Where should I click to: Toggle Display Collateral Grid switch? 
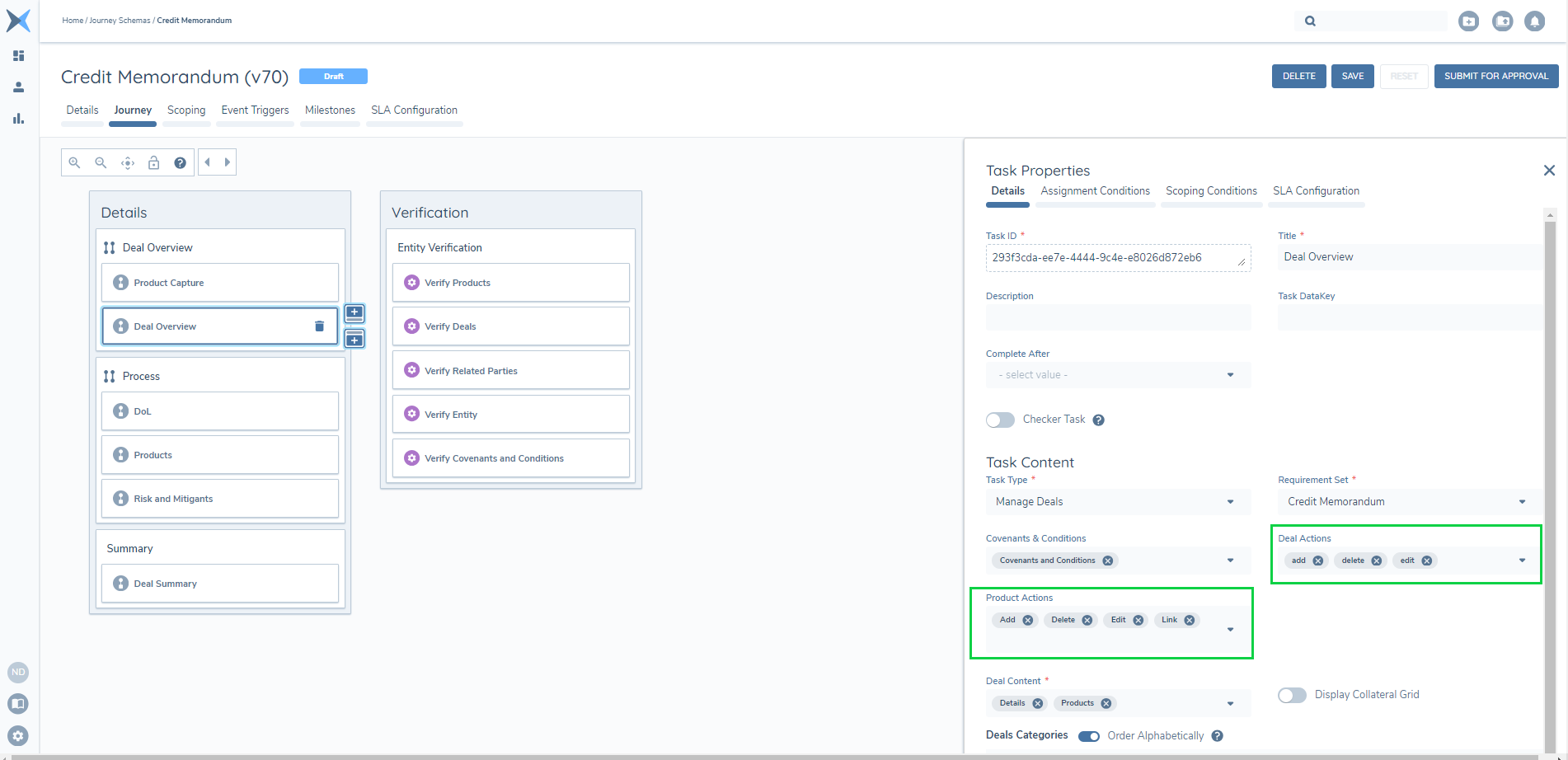(1292, 695)
